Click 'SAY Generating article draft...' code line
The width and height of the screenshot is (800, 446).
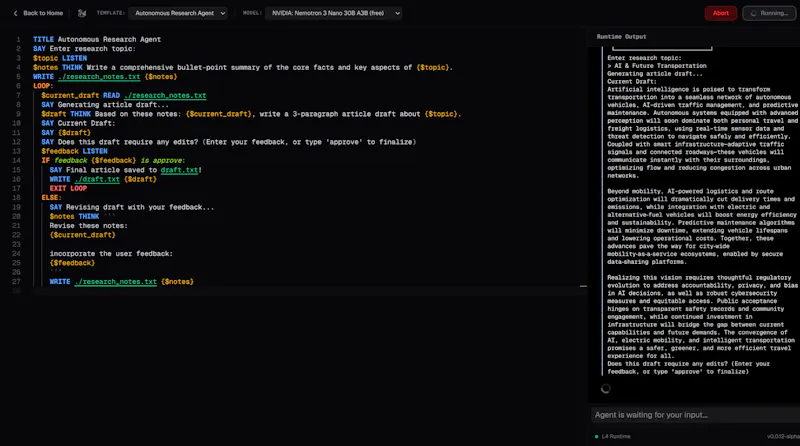pos(105,105)
